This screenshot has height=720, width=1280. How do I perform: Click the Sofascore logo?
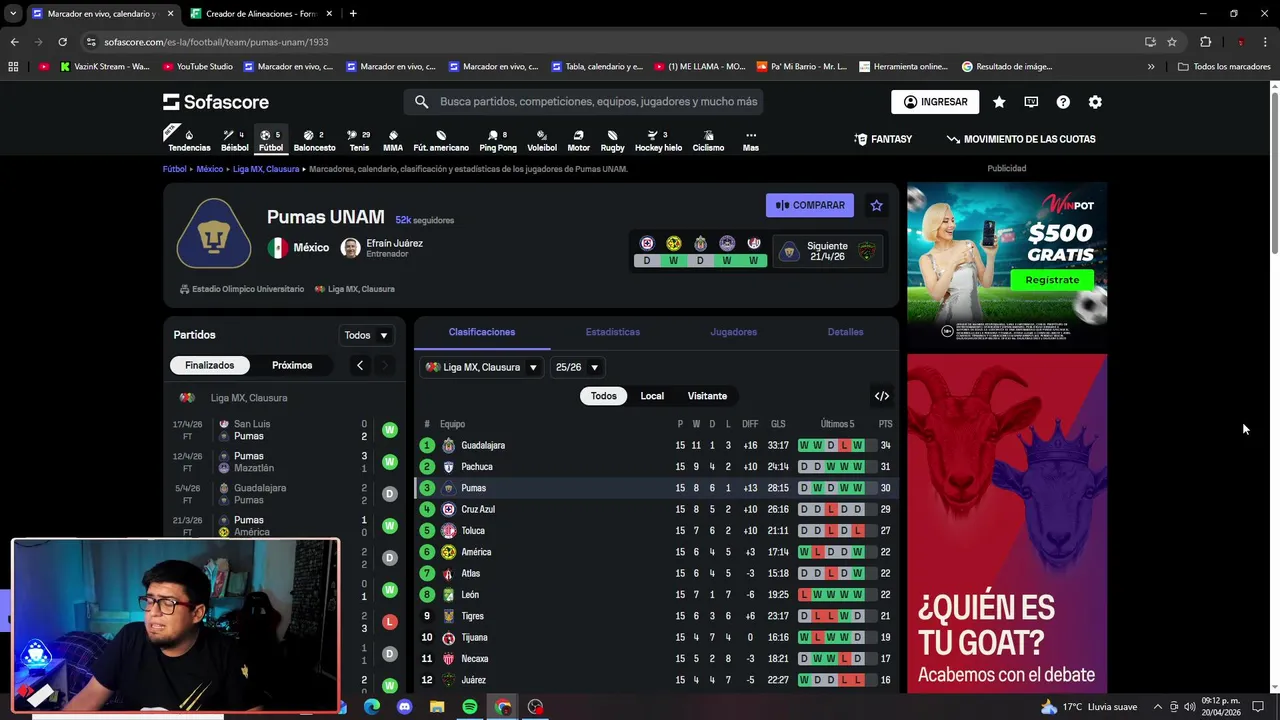point(216,102)
